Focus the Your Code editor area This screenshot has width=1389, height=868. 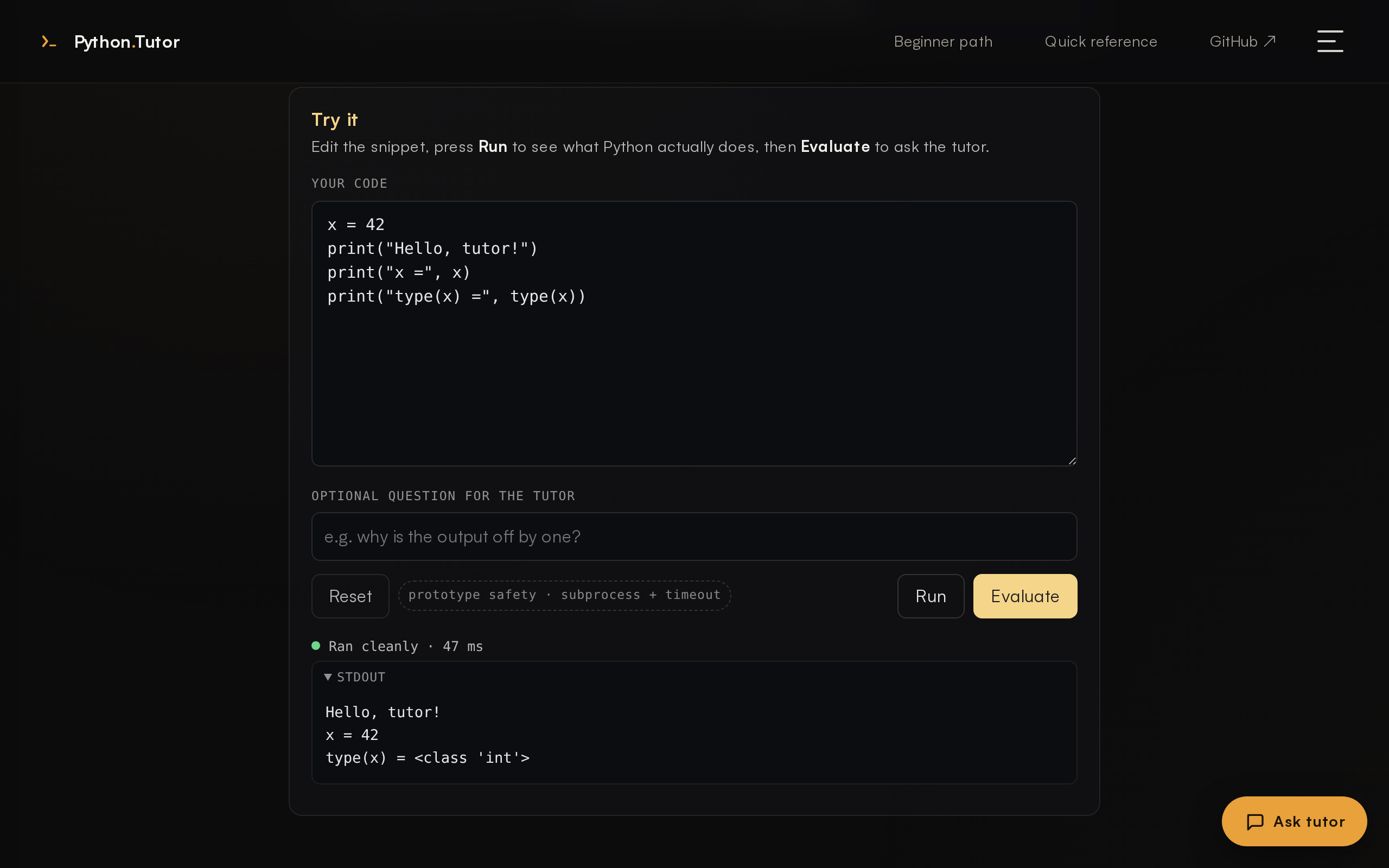[694, 334]
